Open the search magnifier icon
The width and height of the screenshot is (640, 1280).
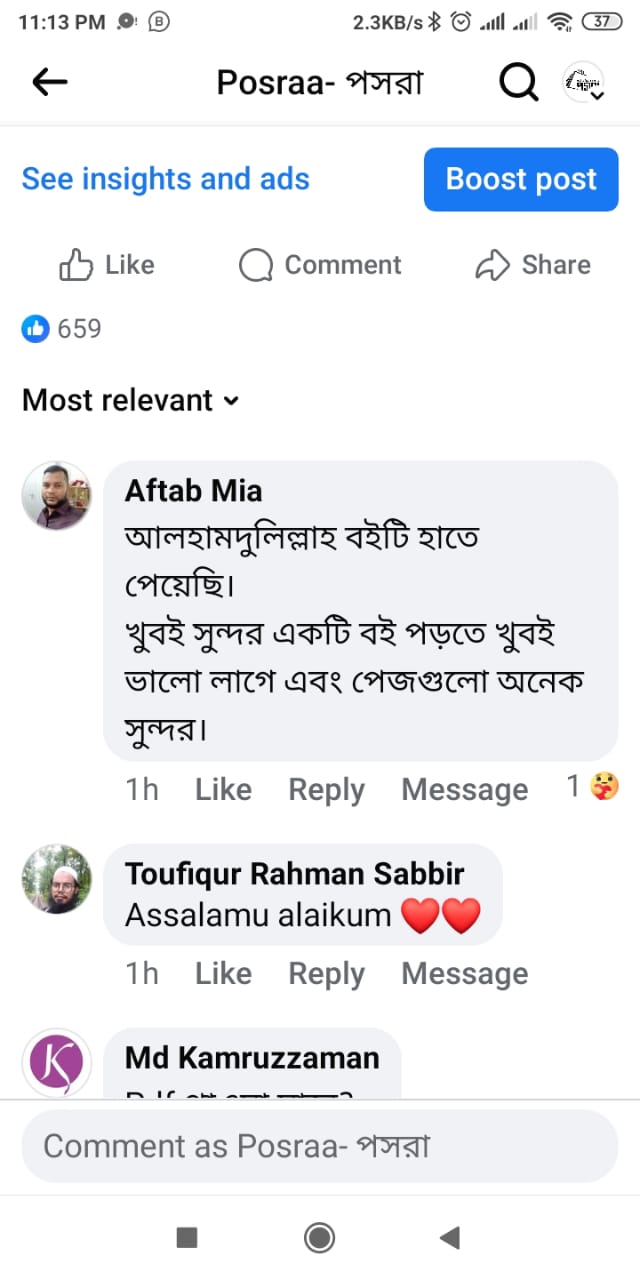click(x=518, y=83)
